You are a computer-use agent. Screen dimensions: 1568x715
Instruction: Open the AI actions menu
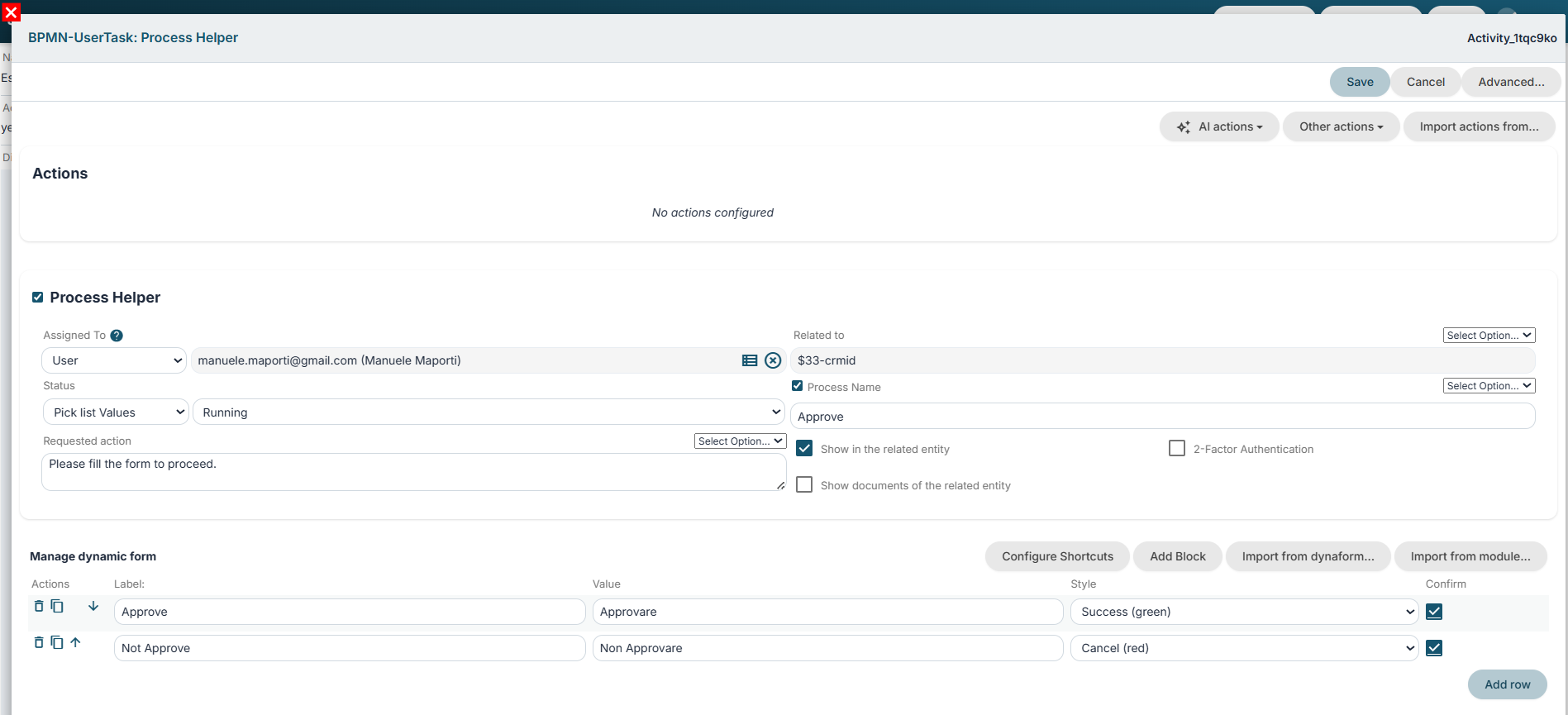point(1219,126)
